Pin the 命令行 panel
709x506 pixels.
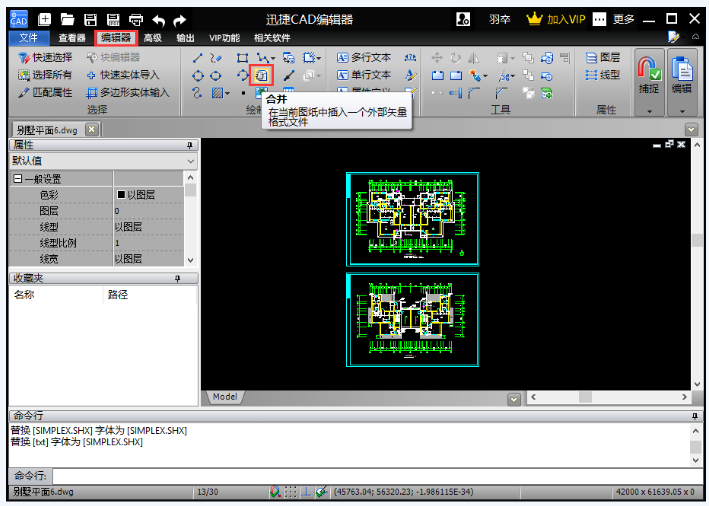[x=695, y=416]
